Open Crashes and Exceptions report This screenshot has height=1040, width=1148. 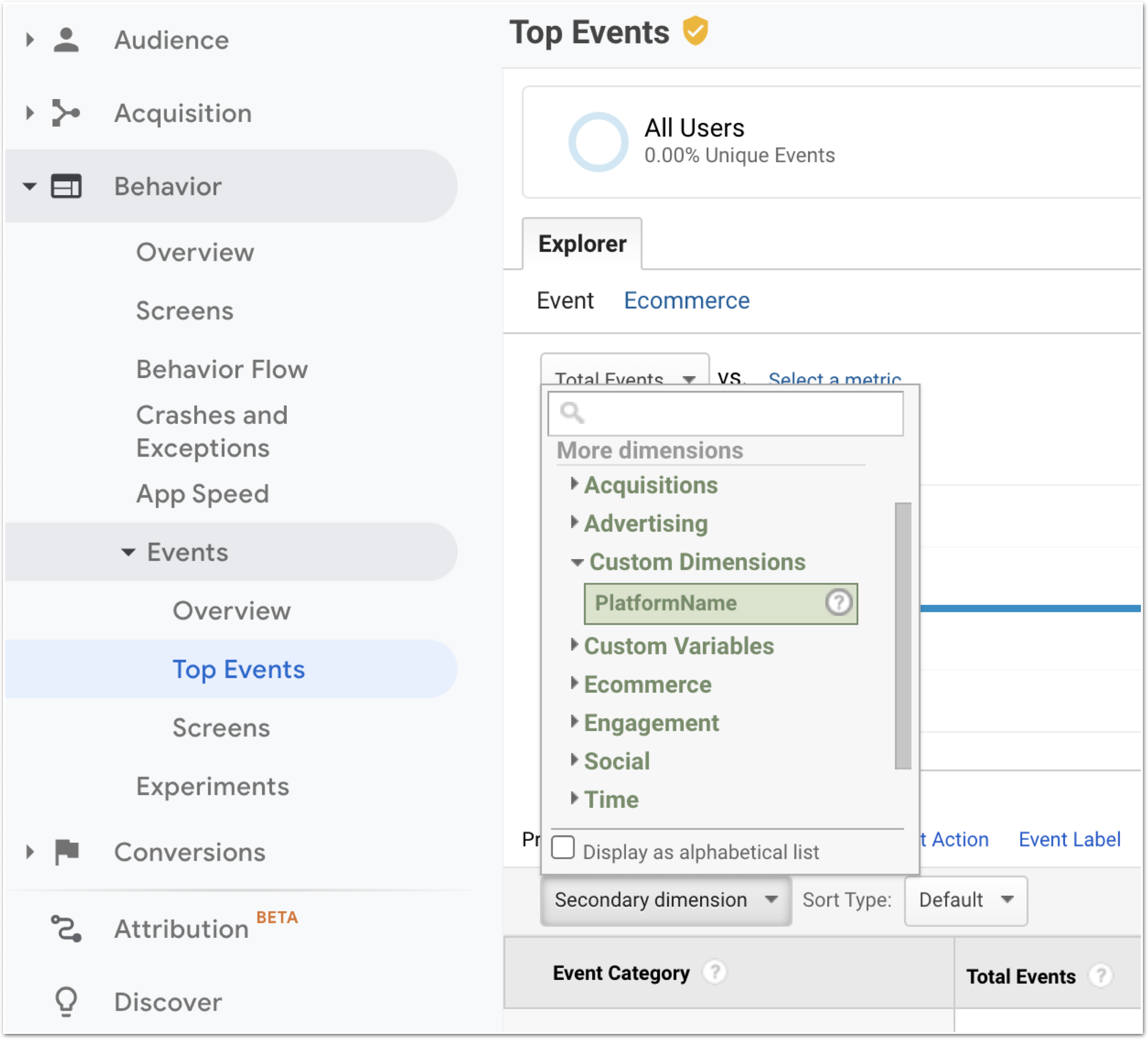pyautogui.click(x=212, y=432)
